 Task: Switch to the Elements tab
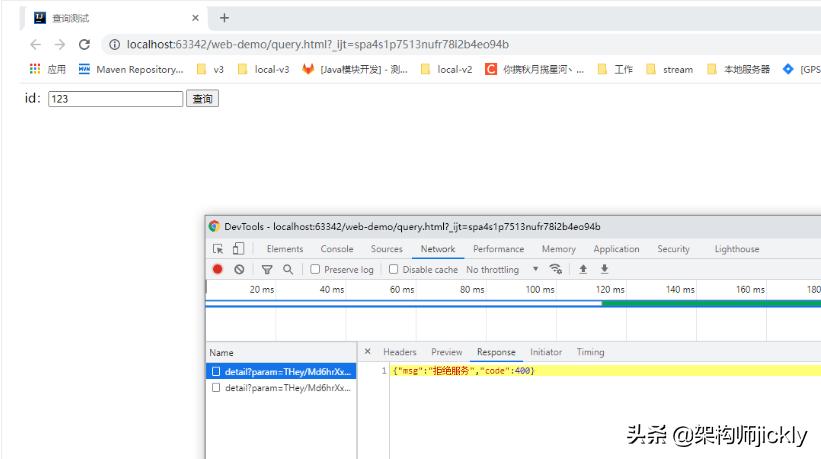pos(285,249)
